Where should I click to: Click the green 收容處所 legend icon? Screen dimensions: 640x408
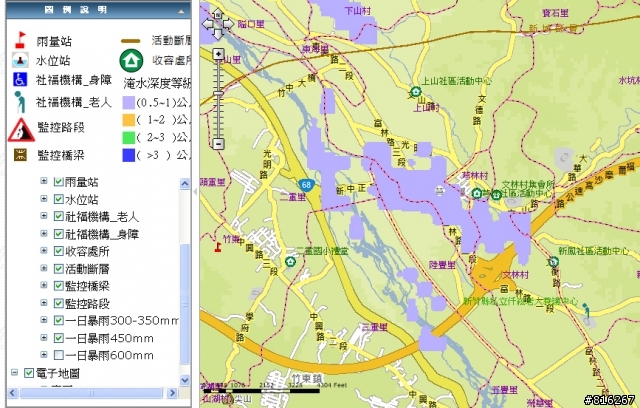pos(131,60)
